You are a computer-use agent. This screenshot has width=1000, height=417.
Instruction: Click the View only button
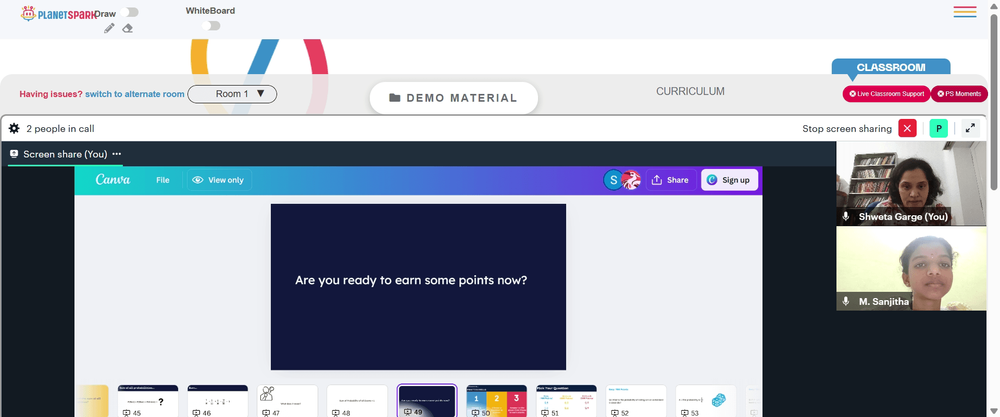[219, 180]
